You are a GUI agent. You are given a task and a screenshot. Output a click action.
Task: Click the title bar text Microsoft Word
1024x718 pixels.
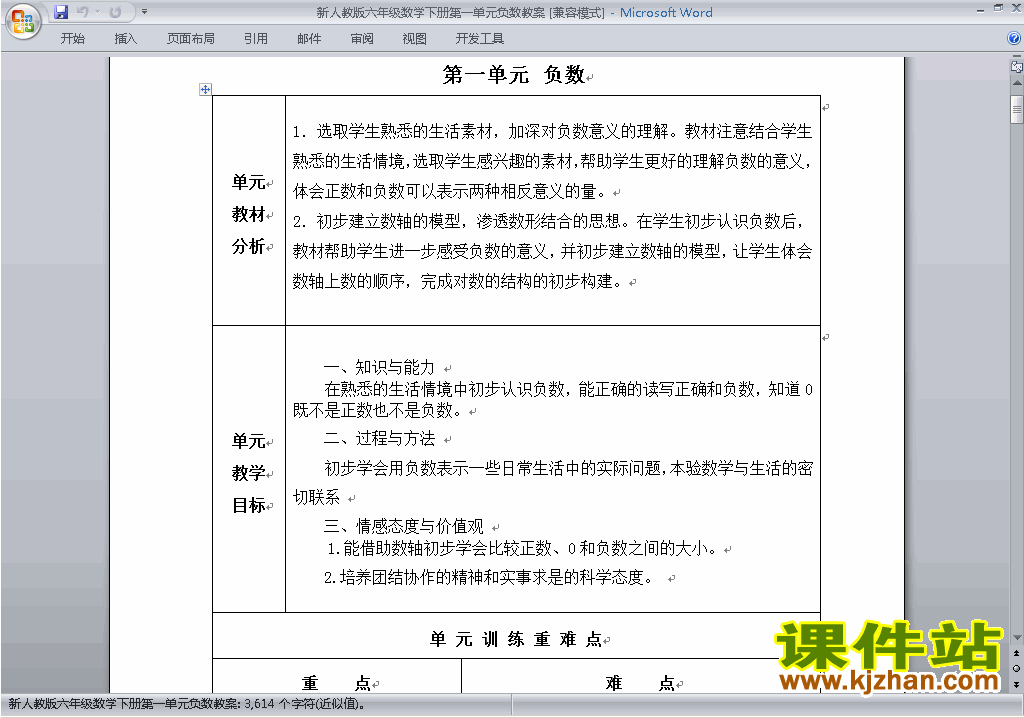point(666,12)
